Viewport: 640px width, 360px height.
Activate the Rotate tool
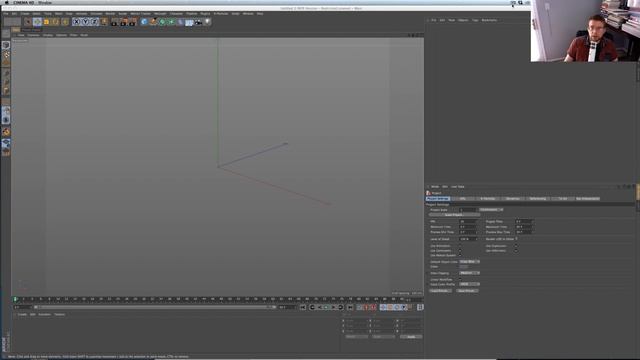click(x=55, y=22)
